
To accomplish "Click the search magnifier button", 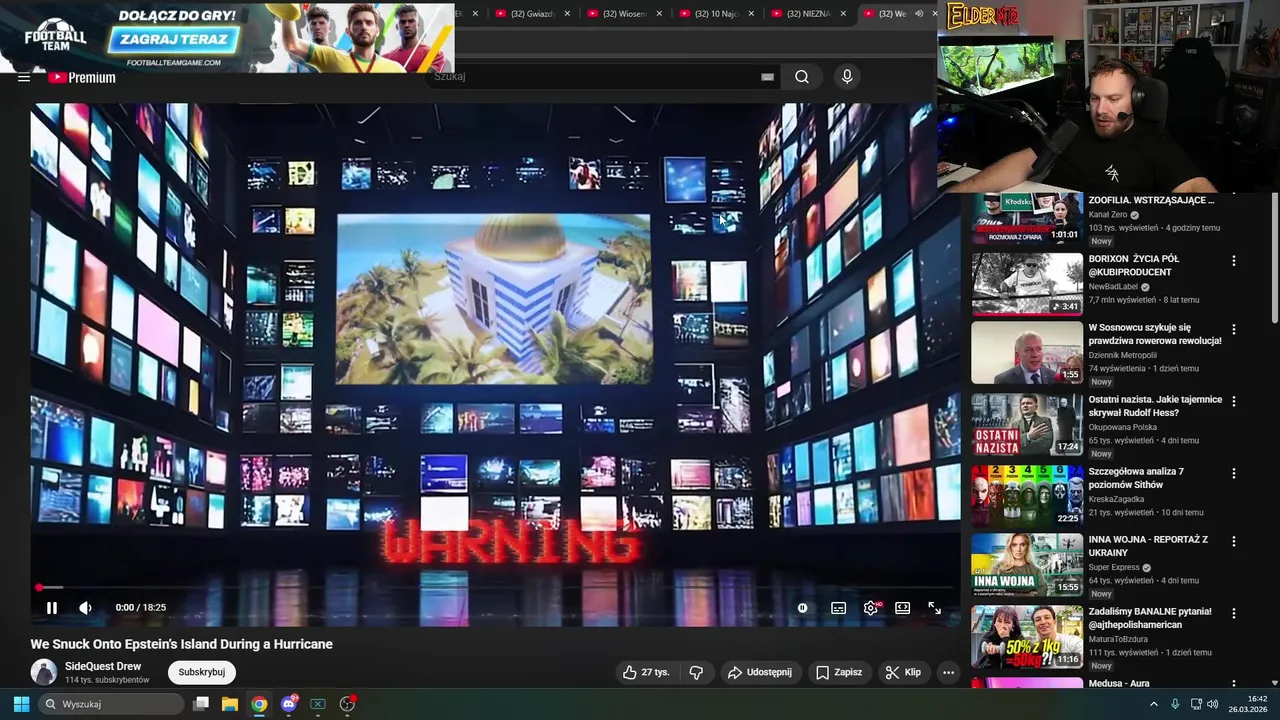I will coord(802,77).
